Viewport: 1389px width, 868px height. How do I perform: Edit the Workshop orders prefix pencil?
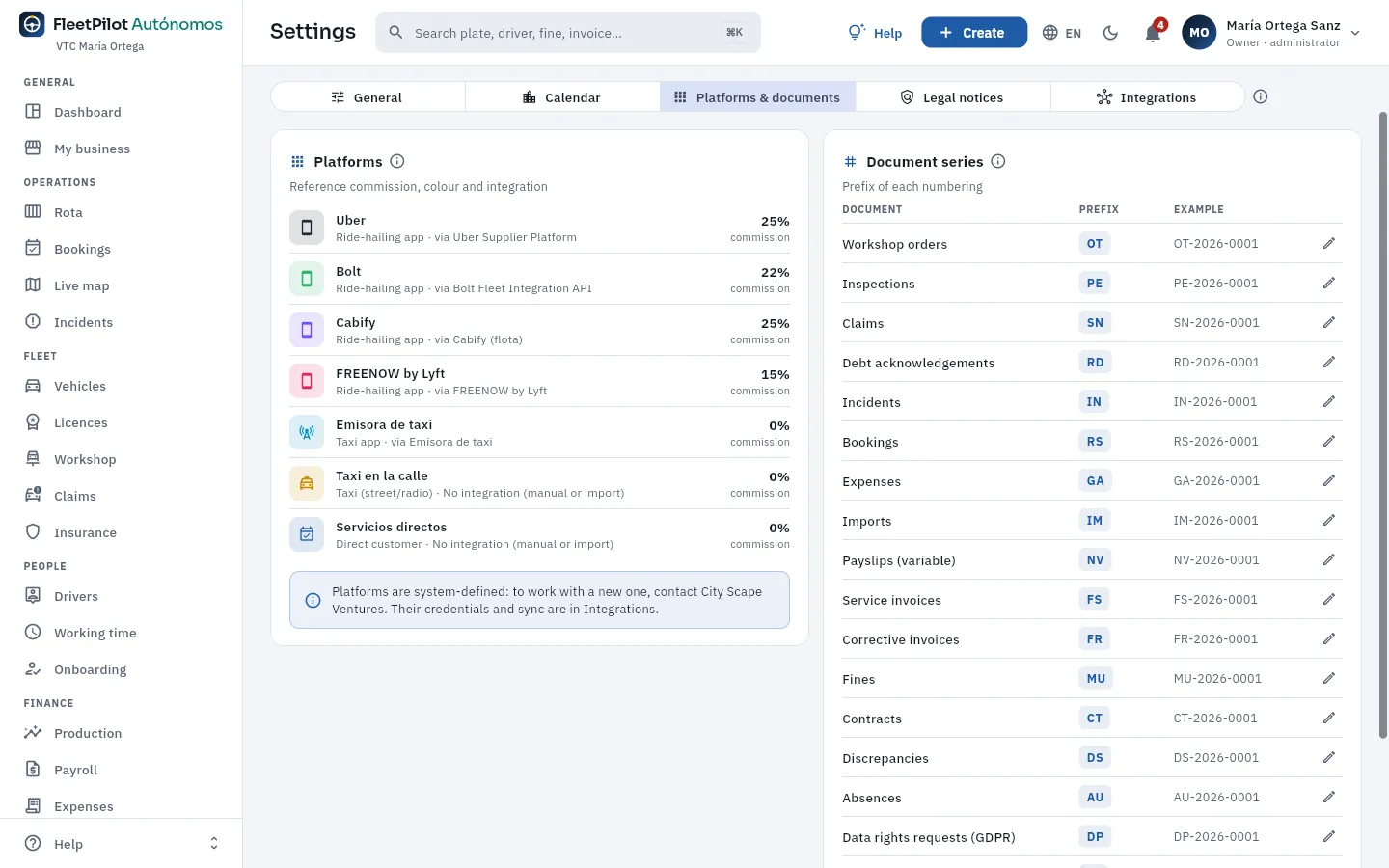(1329, 244)
